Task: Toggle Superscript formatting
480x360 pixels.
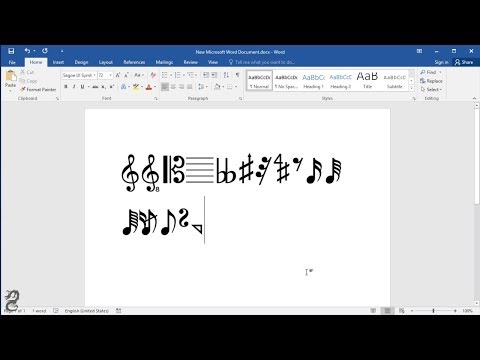Action: pyautogui.click(x=112, y=87)
